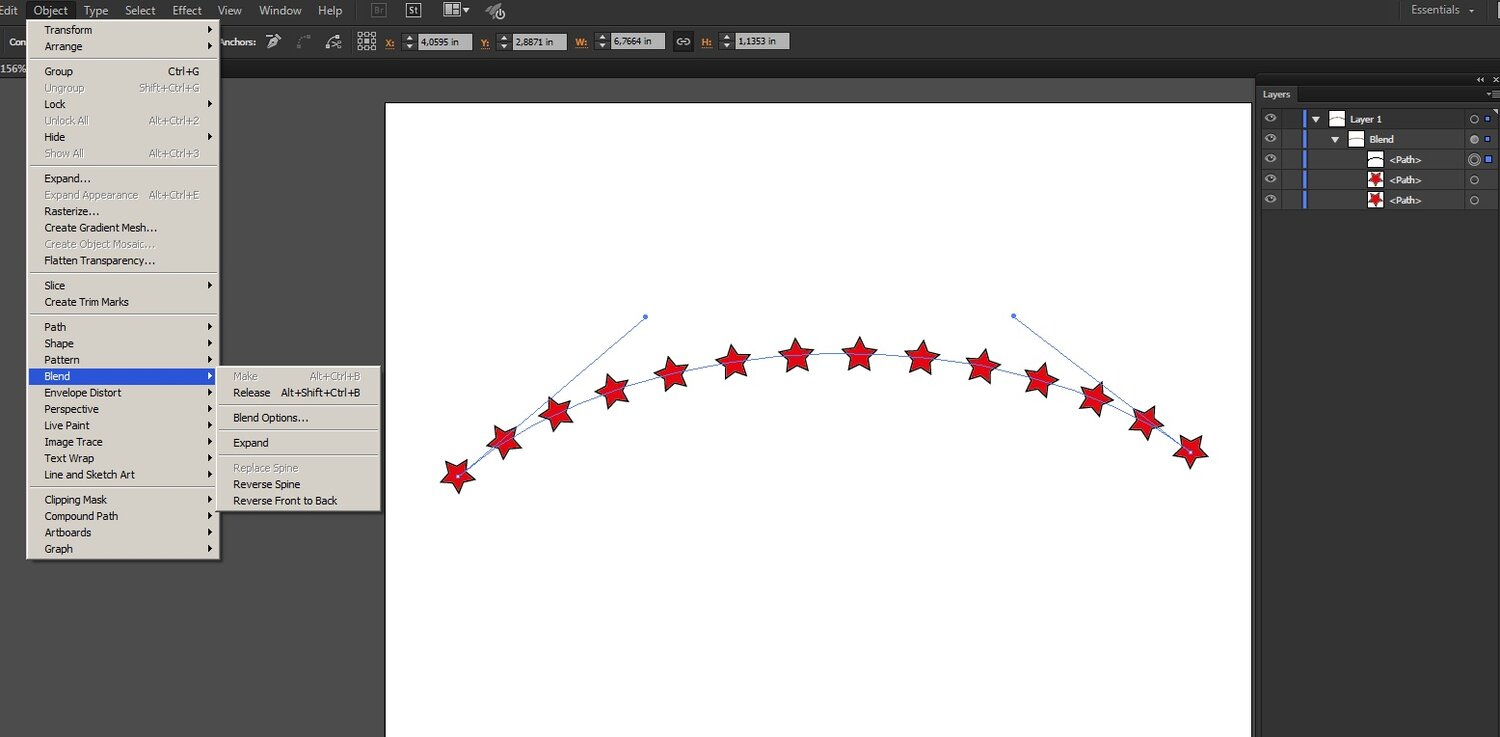
Task: Toggle Constrain Width and Height link icon
Action: point(683,42)
